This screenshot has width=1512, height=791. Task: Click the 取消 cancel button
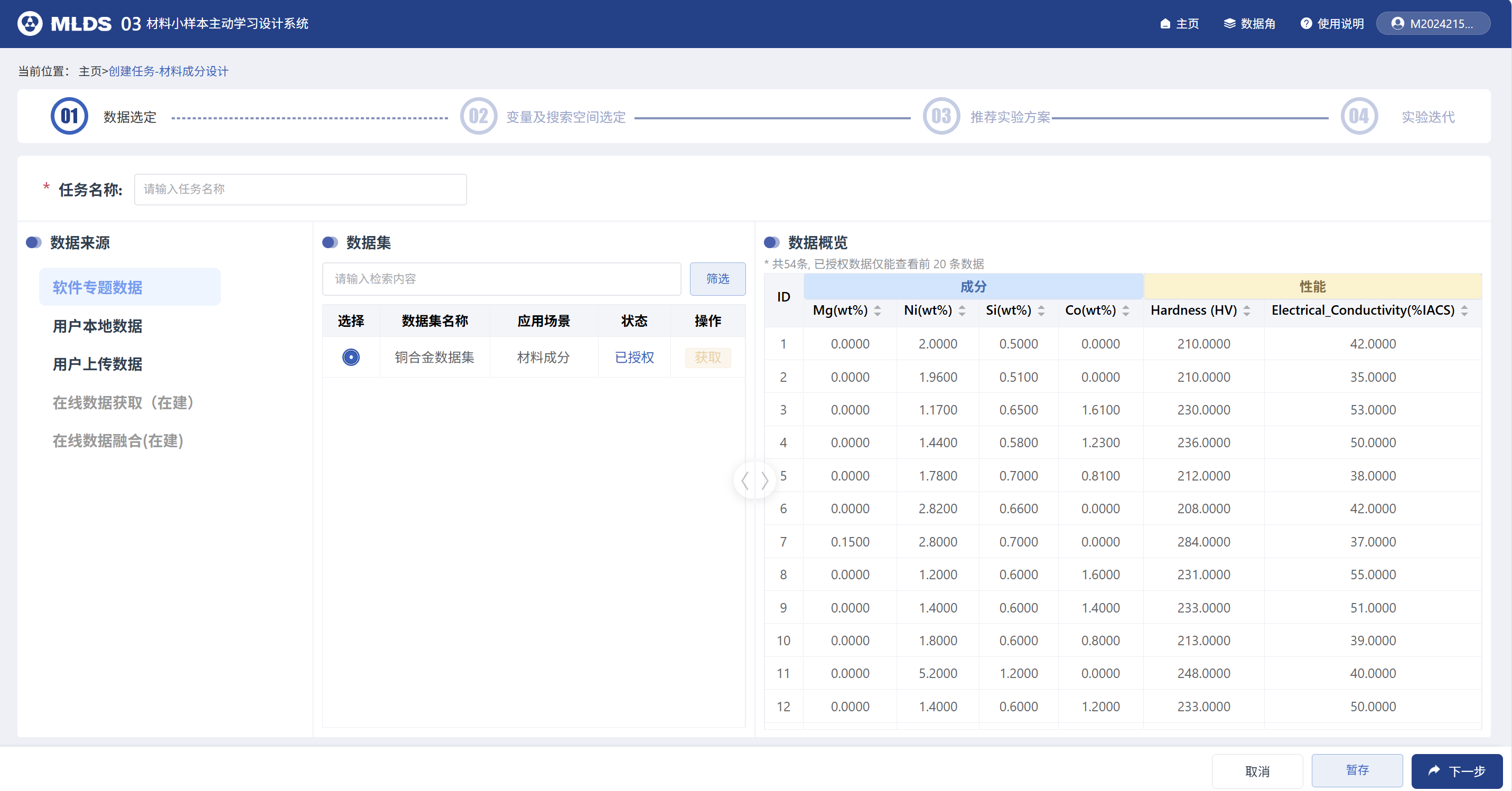(x=1257, y=771)
